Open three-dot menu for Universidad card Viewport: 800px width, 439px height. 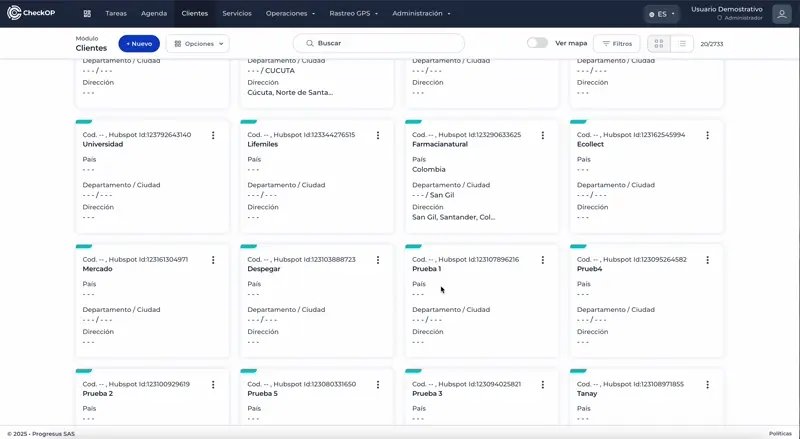tap(213, 135)
